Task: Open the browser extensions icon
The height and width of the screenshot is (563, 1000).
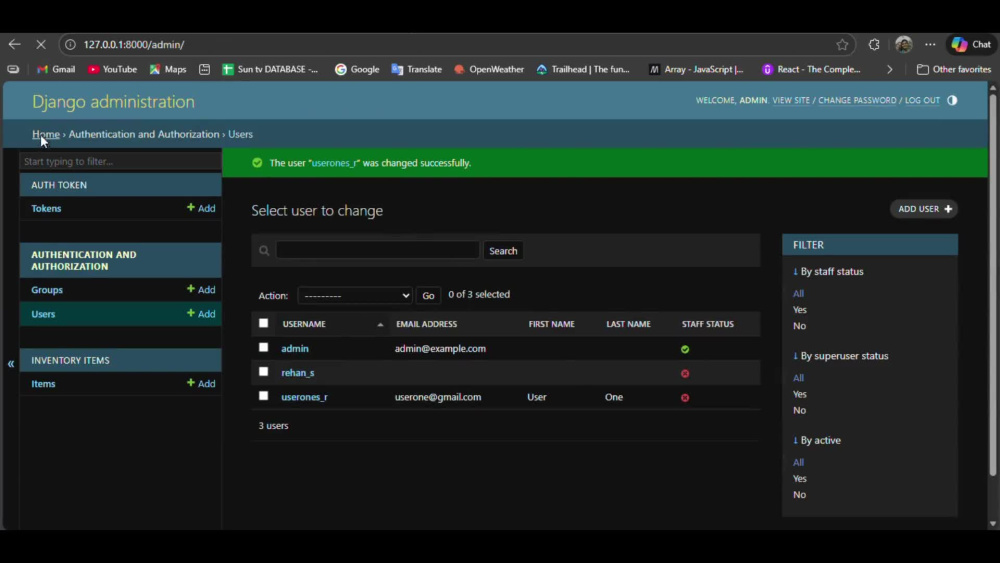Action: tap(874, 45)
